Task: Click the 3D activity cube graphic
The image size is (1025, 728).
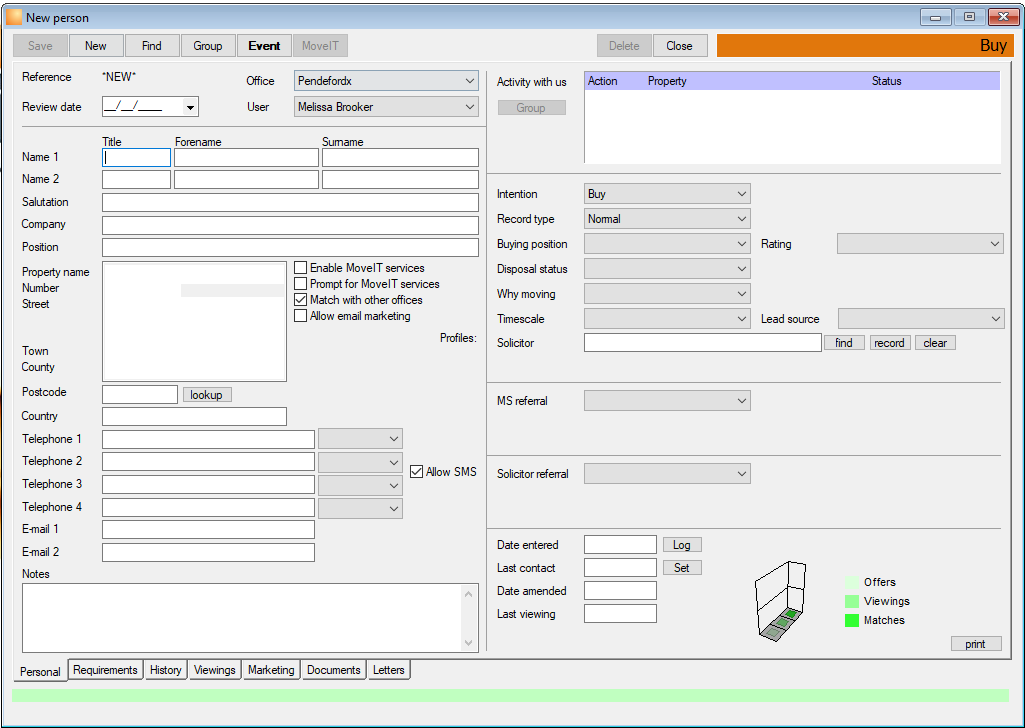Action: [781, 601]
